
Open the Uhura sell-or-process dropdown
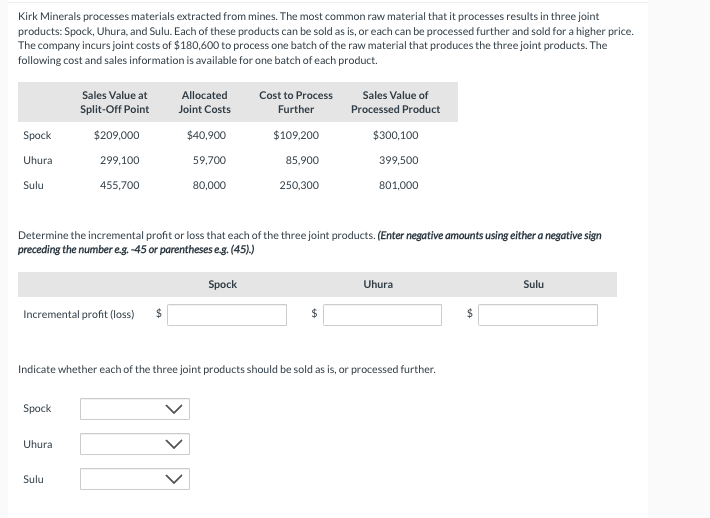click(135, 444)
